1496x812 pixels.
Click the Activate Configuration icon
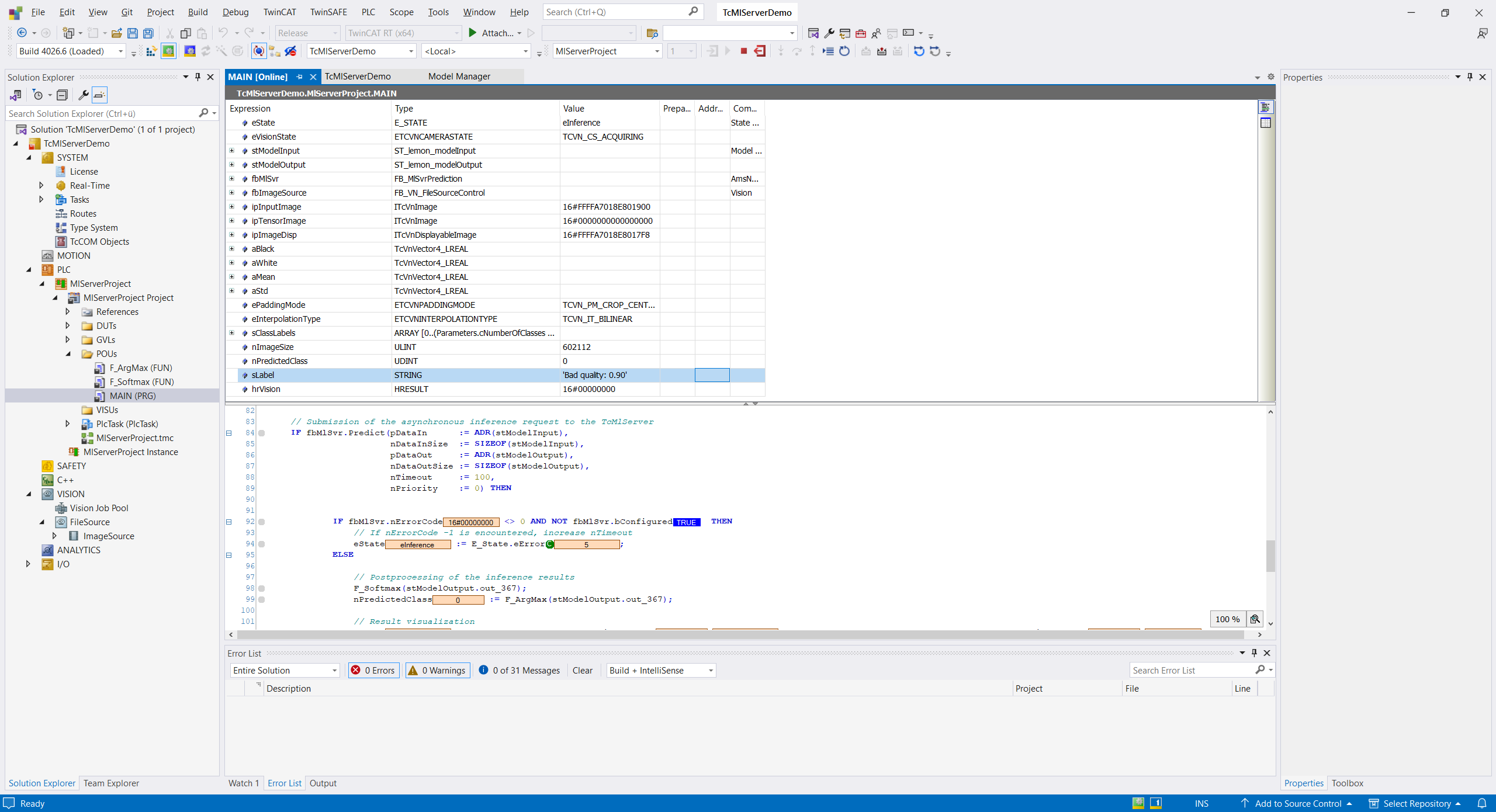pos(151,51)
